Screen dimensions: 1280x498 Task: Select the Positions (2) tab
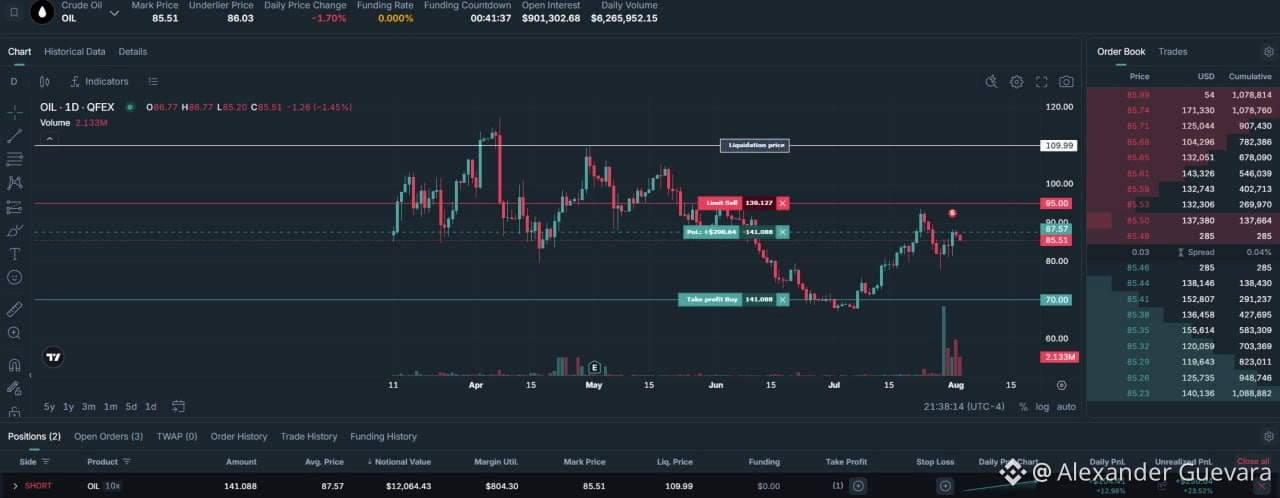(x=34, y=437)
